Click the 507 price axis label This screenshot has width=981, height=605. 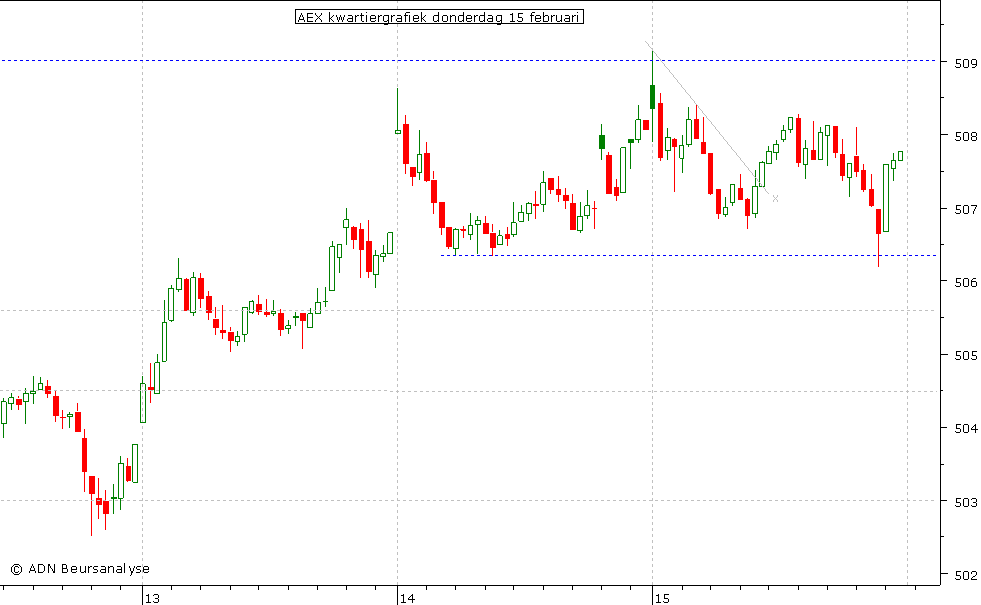(x=965, y=210)
